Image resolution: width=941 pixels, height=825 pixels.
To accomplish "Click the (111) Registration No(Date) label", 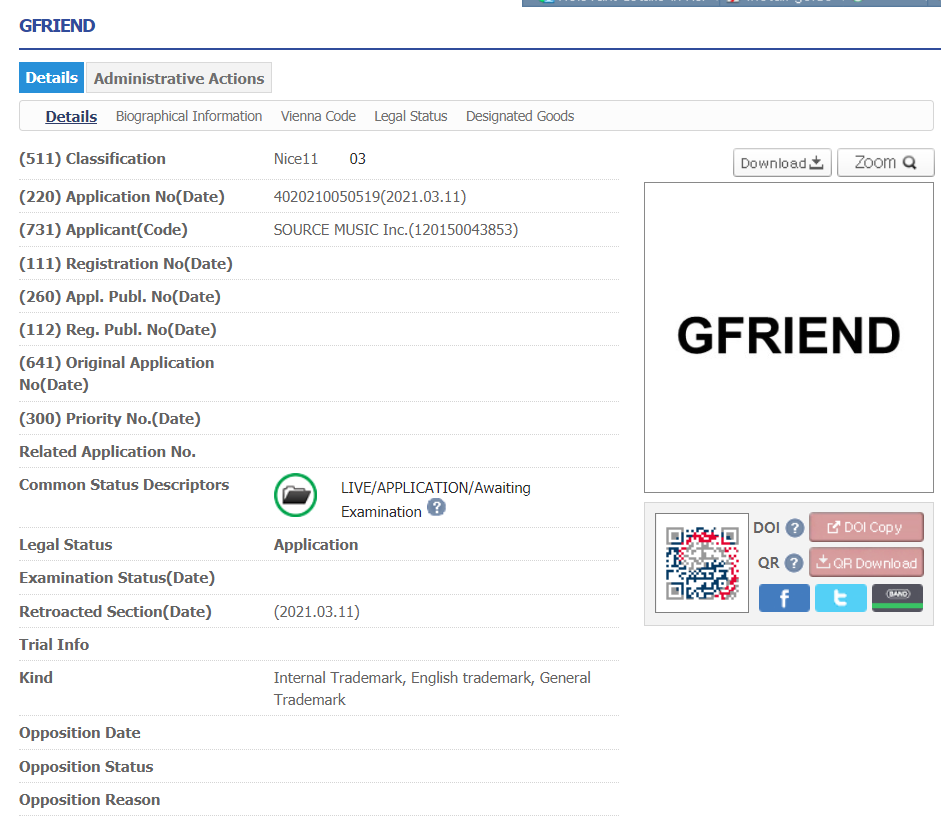I will 126,264.
